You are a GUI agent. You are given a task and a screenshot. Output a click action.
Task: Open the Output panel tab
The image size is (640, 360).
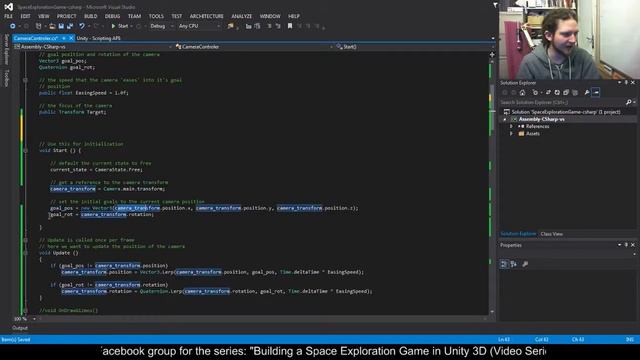click(x=20, y=328)
